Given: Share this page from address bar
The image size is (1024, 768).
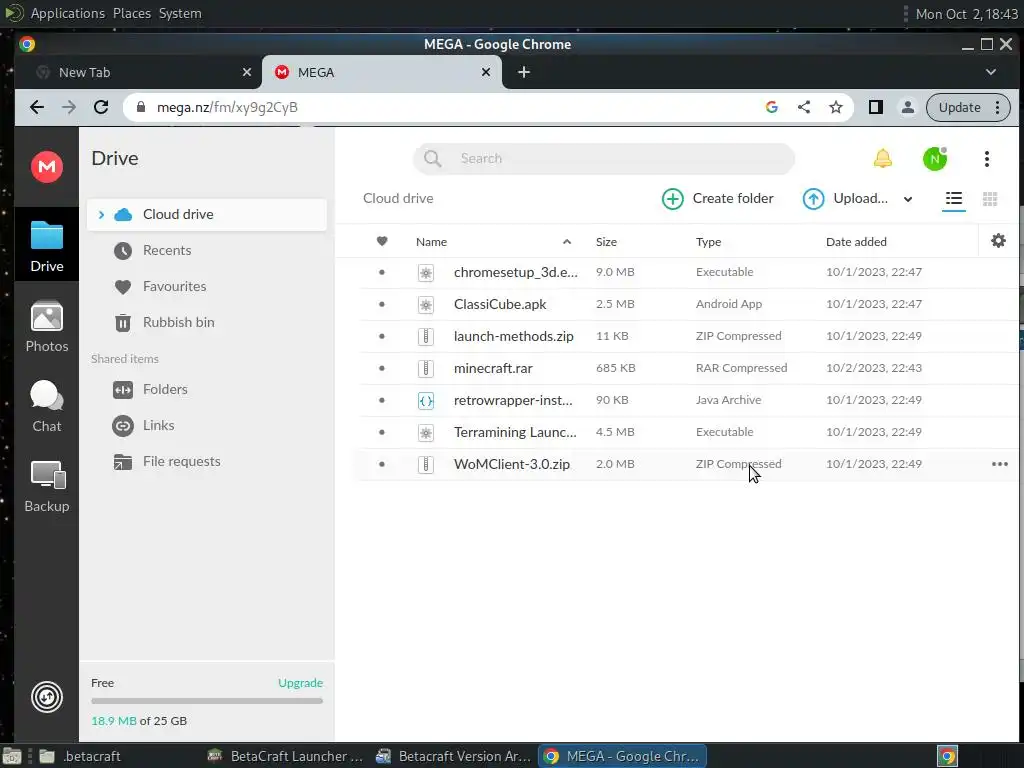Looking at the screenshot, I should point(804,107).
